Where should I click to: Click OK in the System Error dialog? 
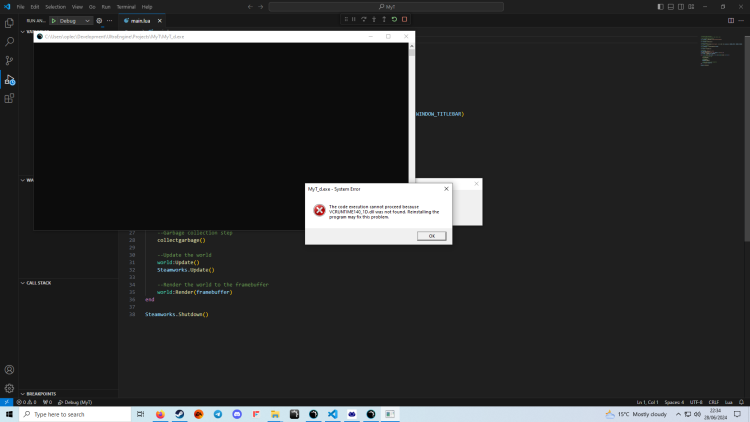(x=431, y=236)
